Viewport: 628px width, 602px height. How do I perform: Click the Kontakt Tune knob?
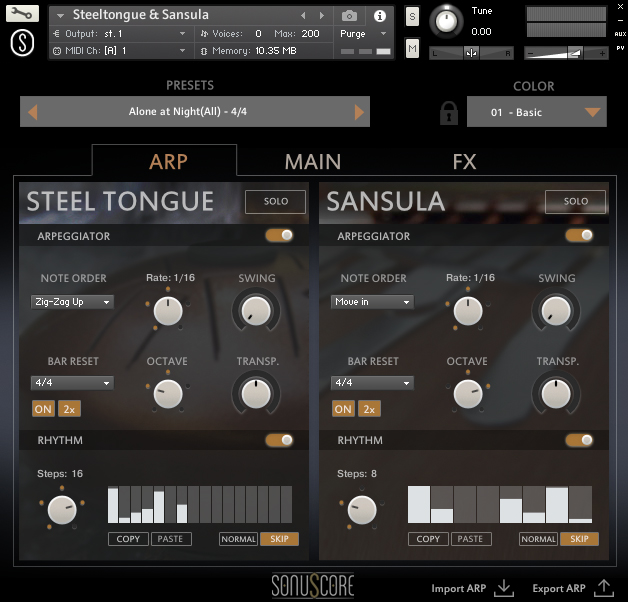448,21
